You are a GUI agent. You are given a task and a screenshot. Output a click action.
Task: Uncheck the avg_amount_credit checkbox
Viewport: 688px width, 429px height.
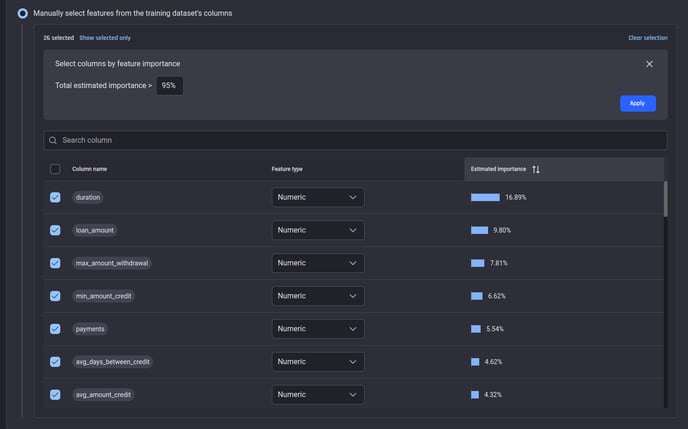click(x=55, y=395)
